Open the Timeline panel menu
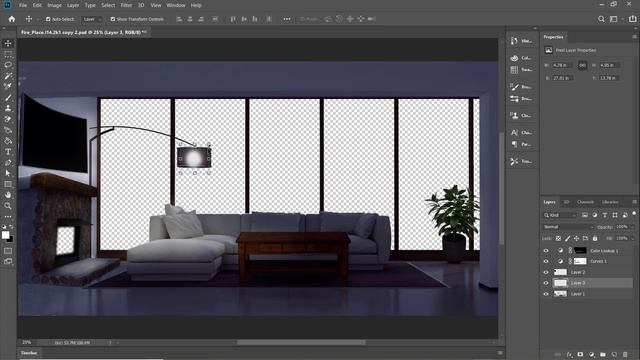640x360 pixels. [500, 353]
